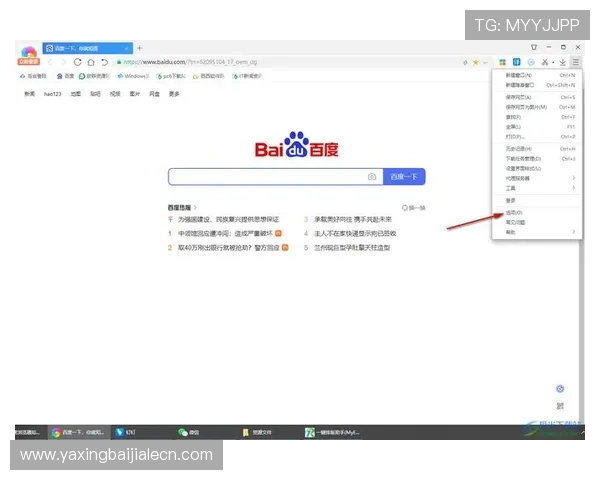Viewport: 600px width, 480px height.
Task: Open the home page icon
Action: click(91, 62)
